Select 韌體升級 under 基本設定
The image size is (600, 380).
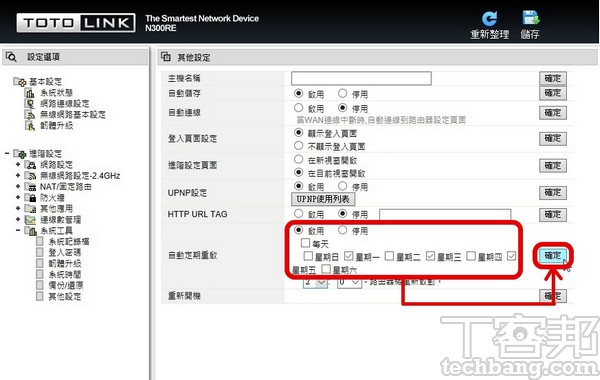pos(56,126)
